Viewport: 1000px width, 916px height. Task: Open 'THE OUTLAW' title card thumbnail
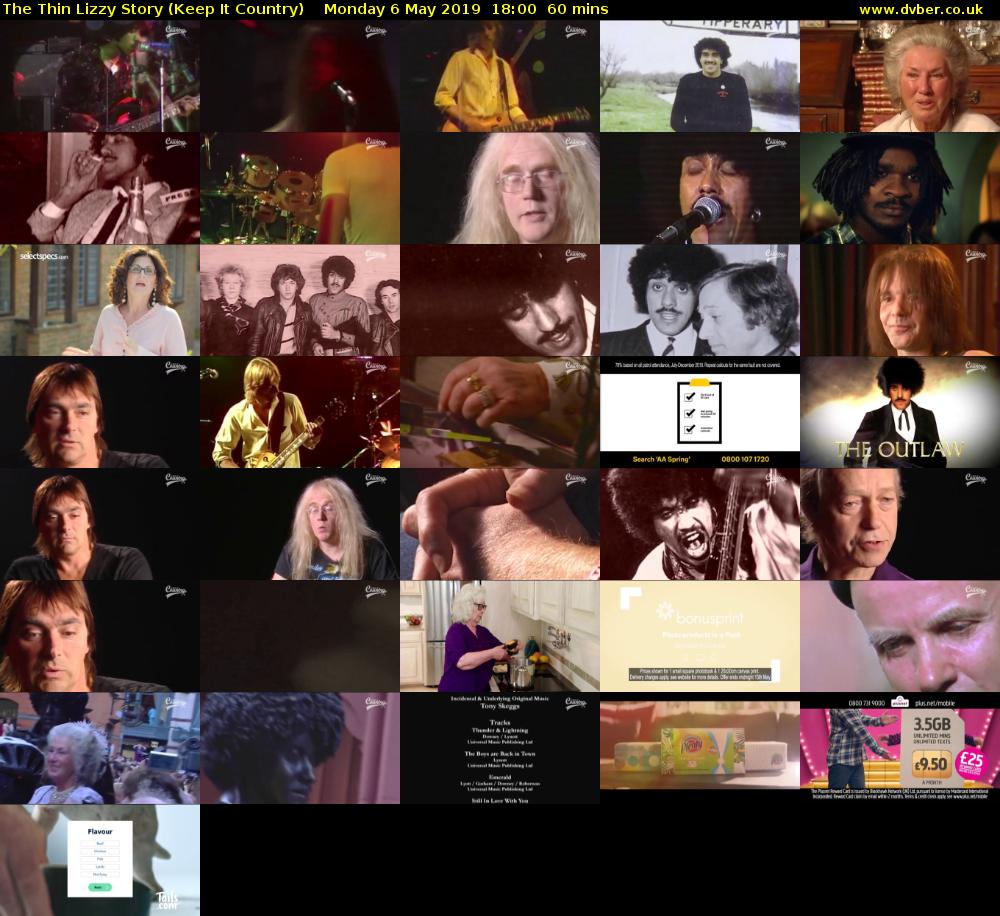900,412
